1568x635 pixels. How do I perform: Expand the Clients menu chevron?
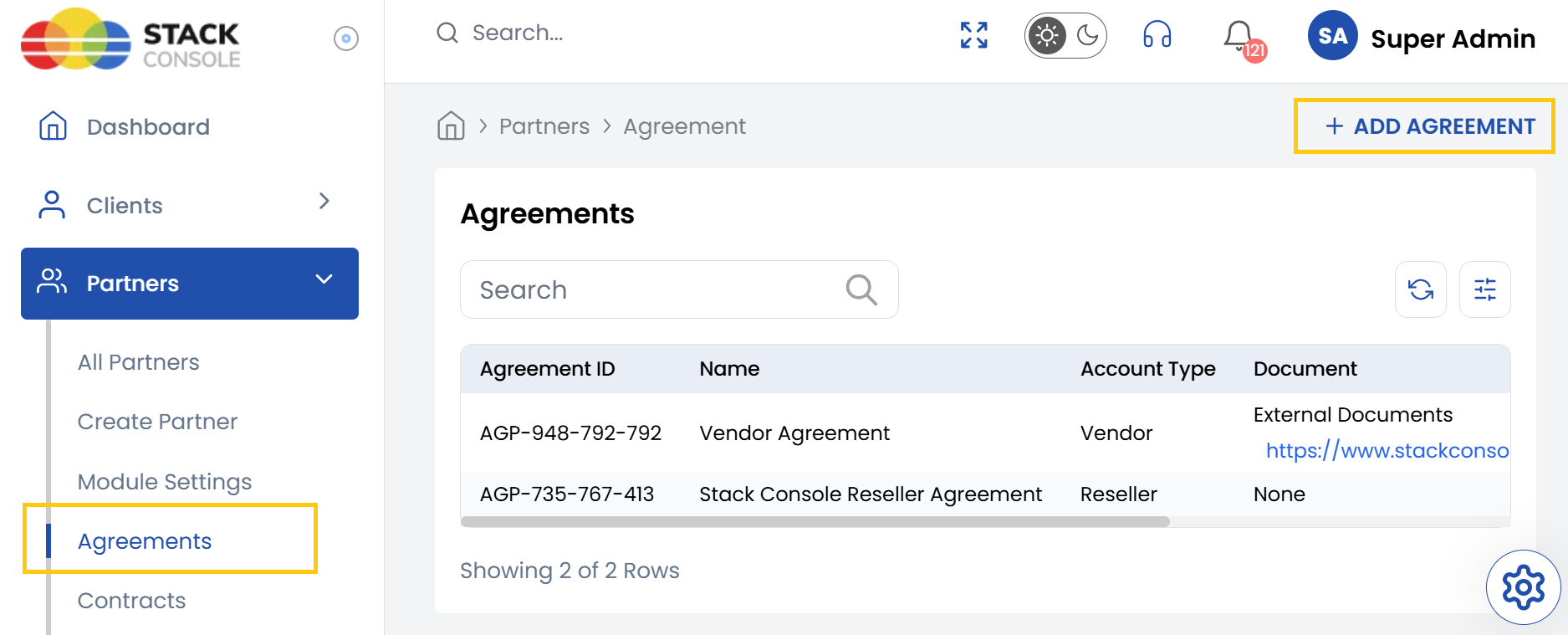click(x=324, y=202)
